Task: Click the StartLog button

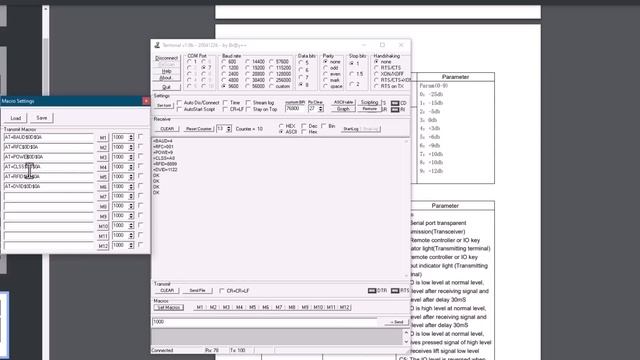Action: pos(351,129)
